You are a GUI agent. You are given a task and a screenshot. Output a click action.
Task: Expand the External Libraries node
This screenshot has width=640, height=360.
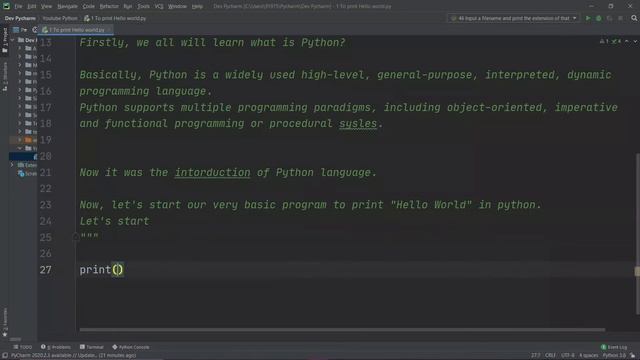pyautogui.click(x=13, y=165)
